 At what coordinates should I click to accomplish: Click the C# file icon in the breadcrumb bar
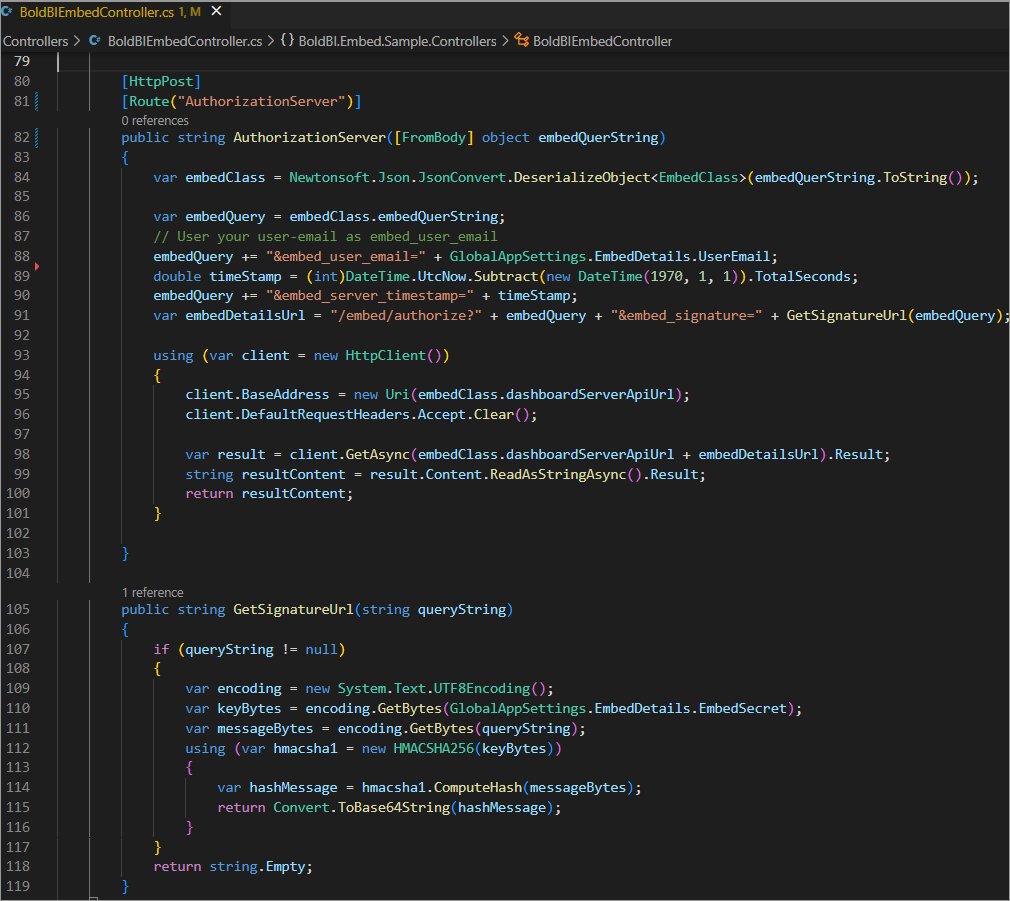93,41
